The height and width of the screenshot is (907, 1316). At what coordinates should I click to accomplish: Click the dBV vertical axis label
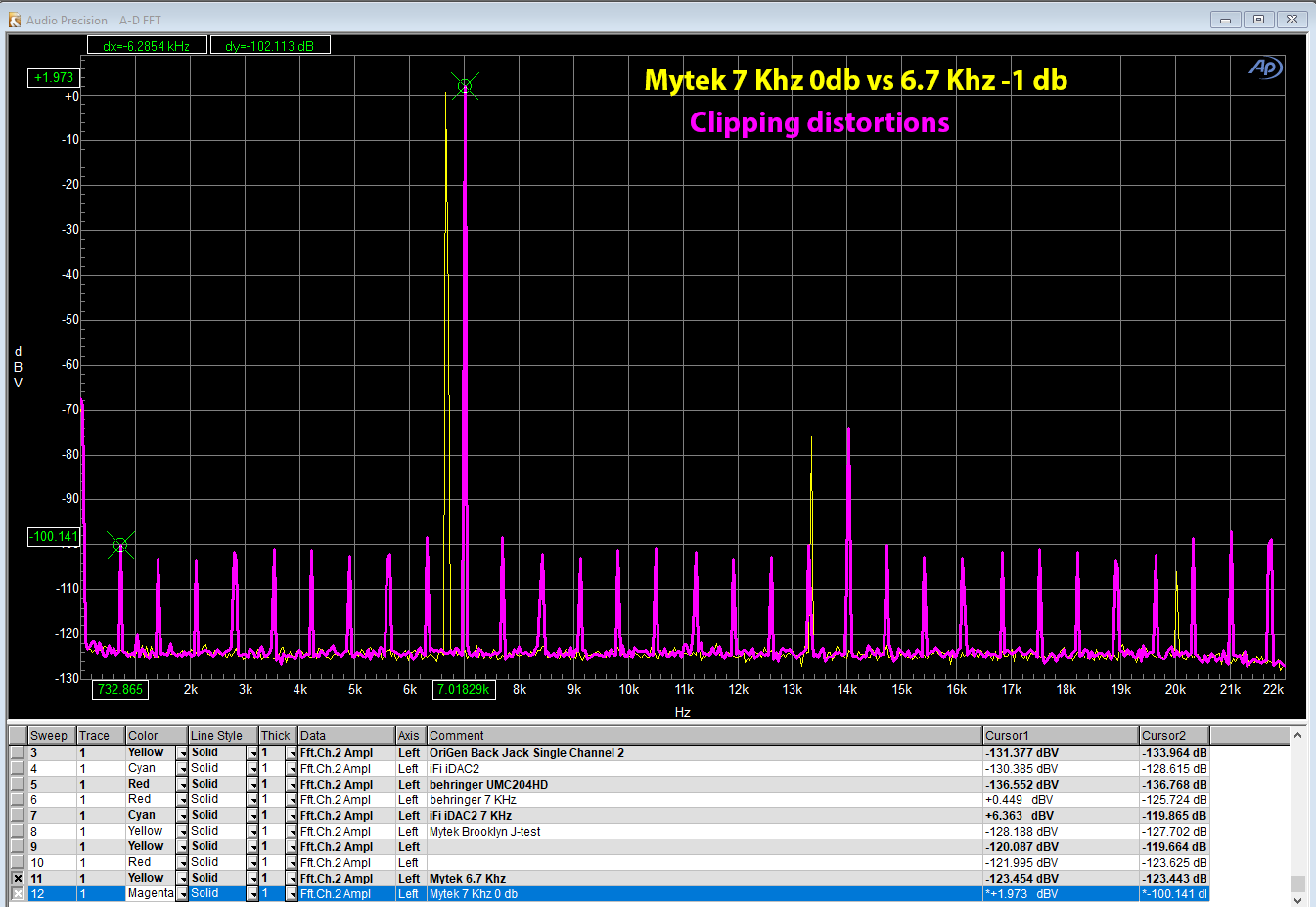[18, 367]
